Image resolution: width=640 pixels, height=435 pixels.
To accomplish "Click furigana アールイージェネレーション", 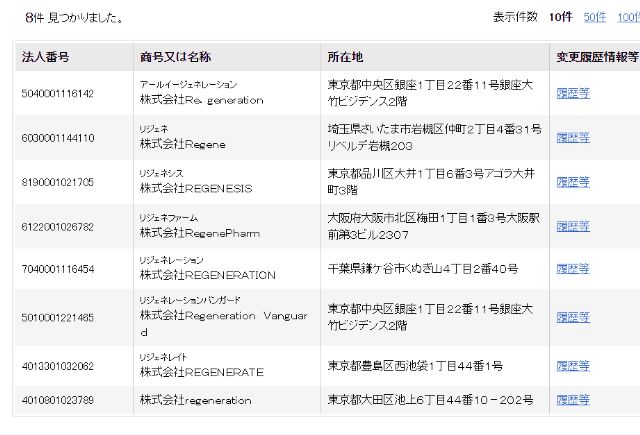I will (x=188, y=84).
